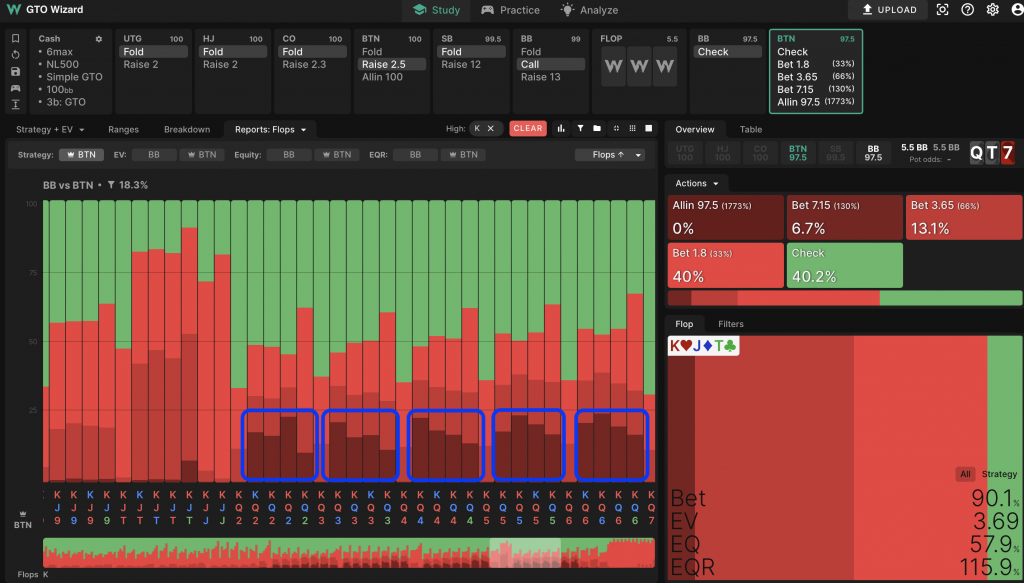Select the Overview tab
Image resolution: width=1024 pixels, height=583 pixels.
[x=695, y=129]
